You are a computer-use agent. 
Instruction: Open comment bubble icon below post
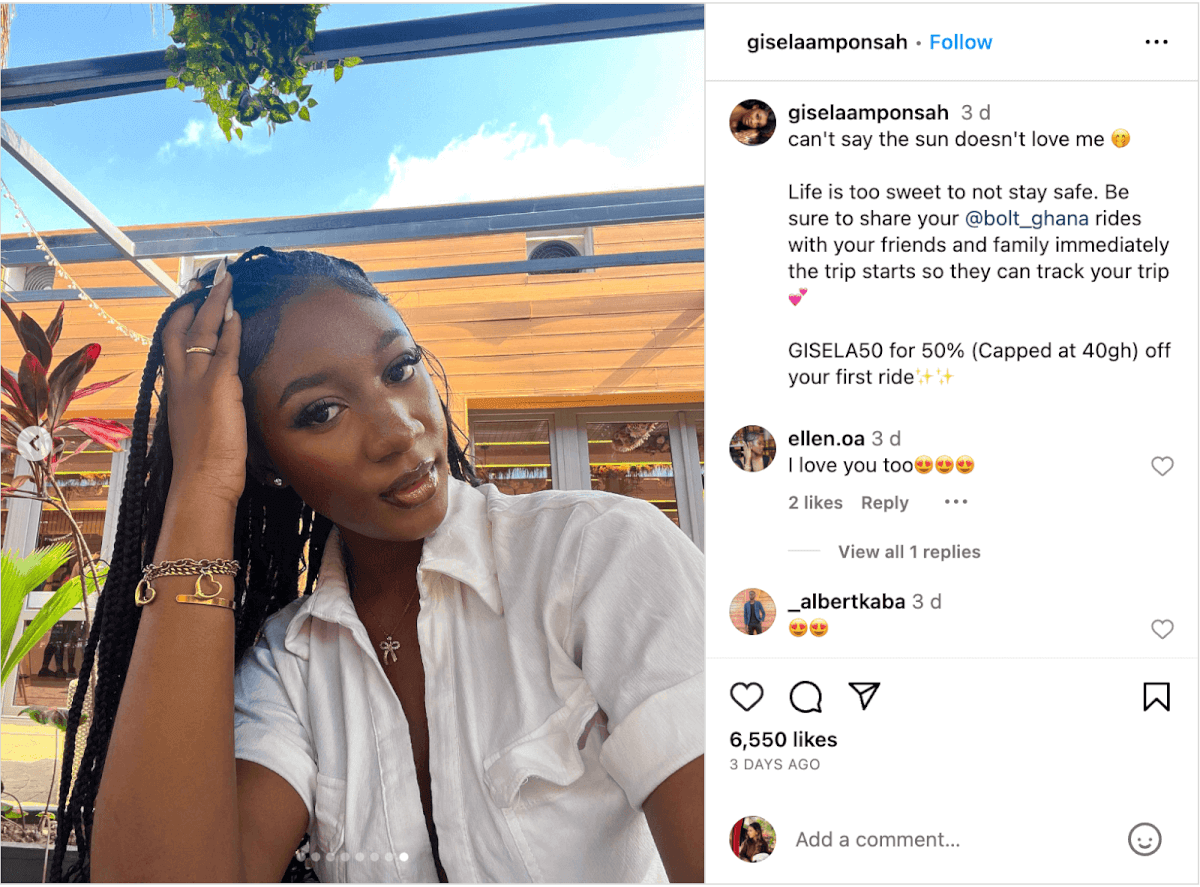806,697
